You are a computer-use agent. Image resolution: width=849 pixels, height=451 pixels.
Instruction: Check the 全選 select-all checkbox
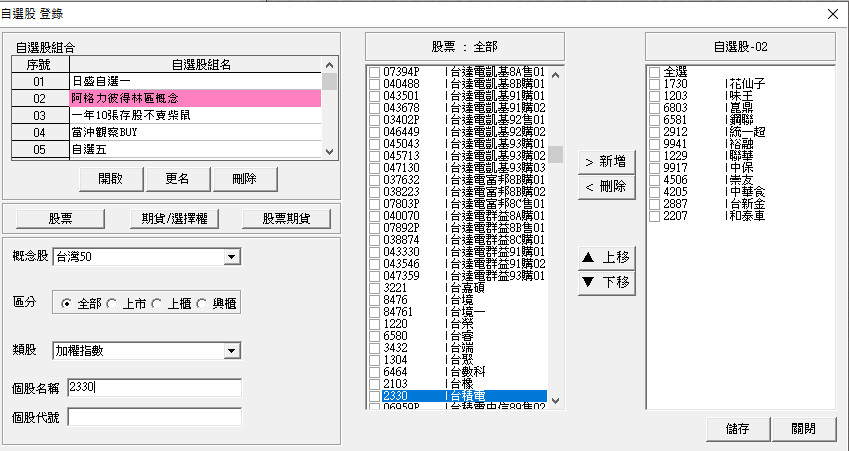(654, 72)
